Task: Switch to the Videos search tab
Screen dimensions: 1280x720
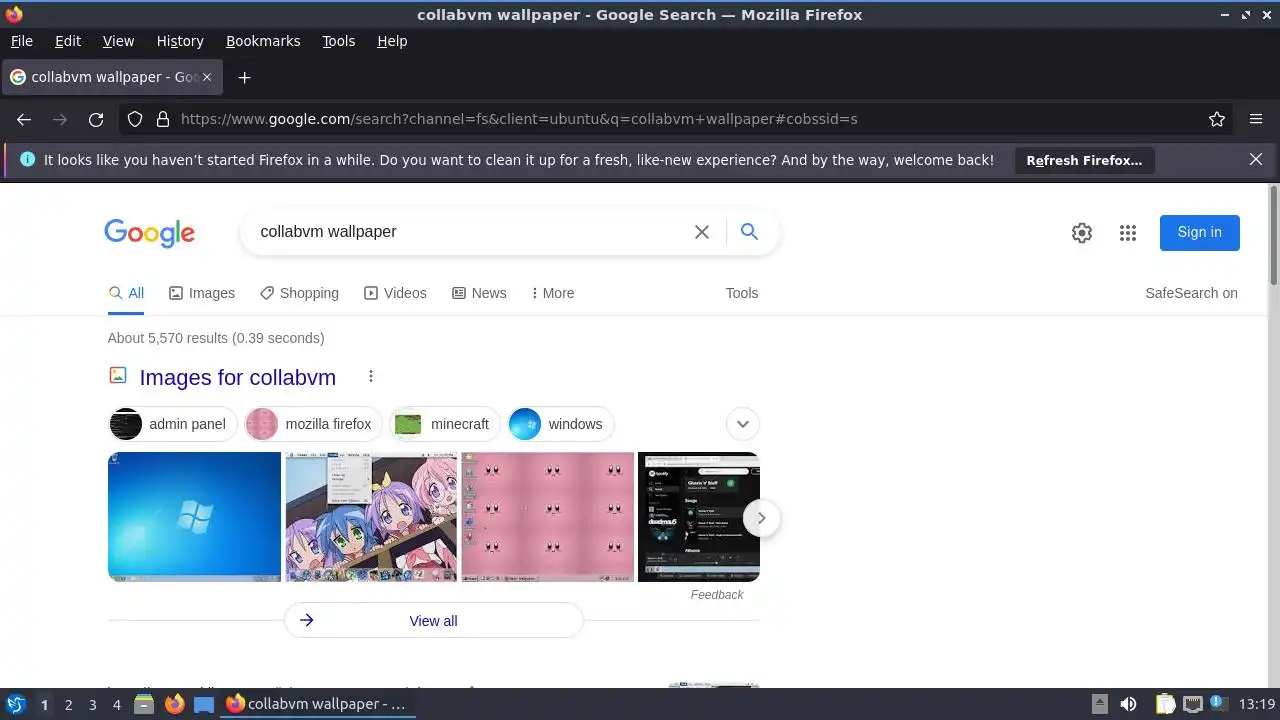Action: coord(395,293)
